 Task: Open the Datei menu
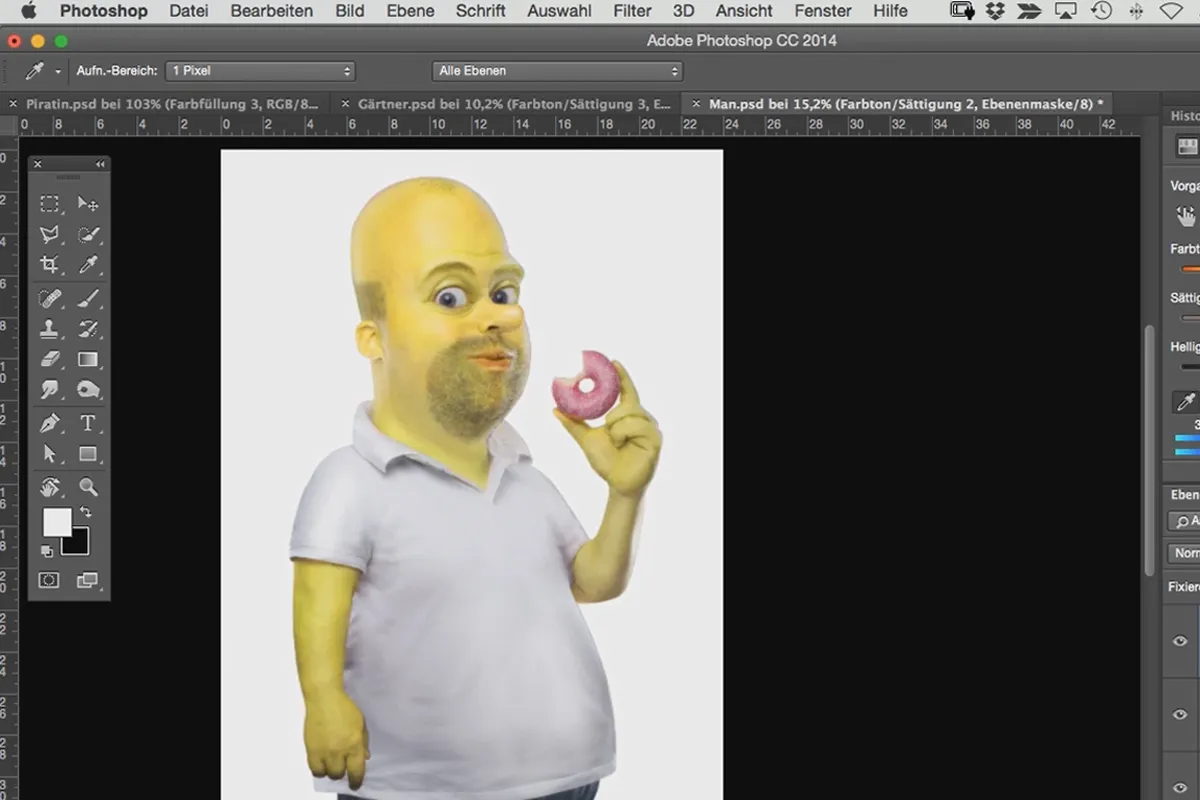pyautogui.click(x=189, y=11)
